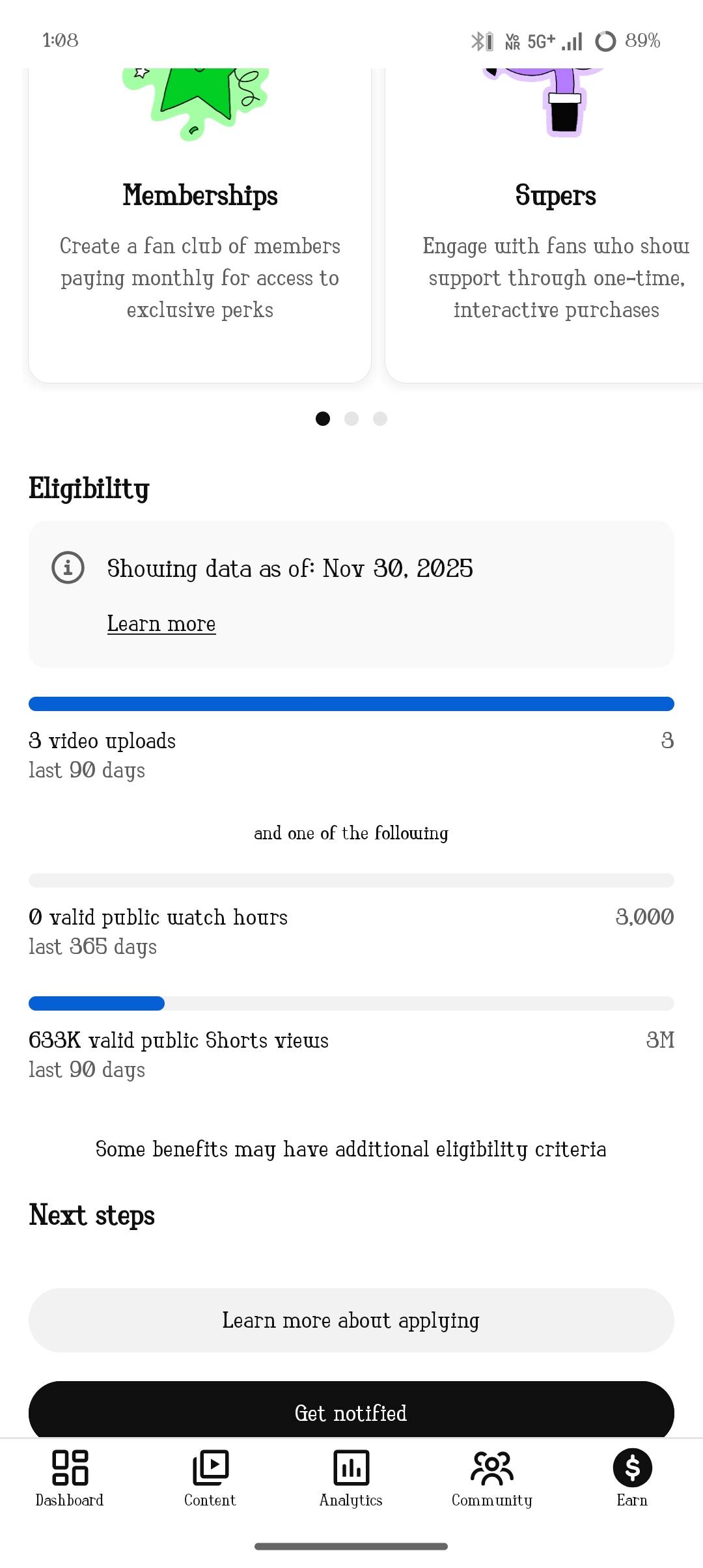This screenshot has height=1568, width=703.
Task: Tap the Community people icon
Action: [x=492, y=1468]
